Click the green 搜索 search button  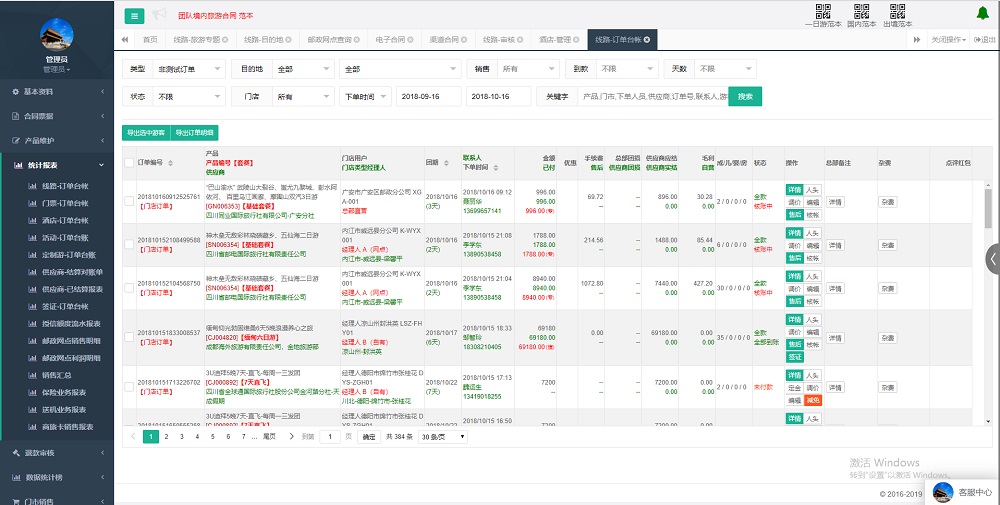[745, 97]
